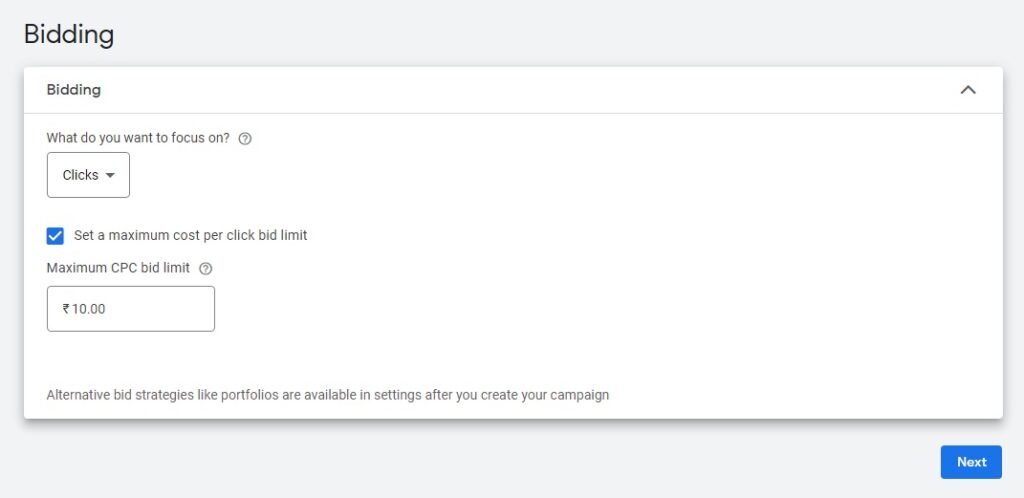1024x498 pixels.
Task: Click the 'What do you want to focus on?' label
Action: (138, 138)
